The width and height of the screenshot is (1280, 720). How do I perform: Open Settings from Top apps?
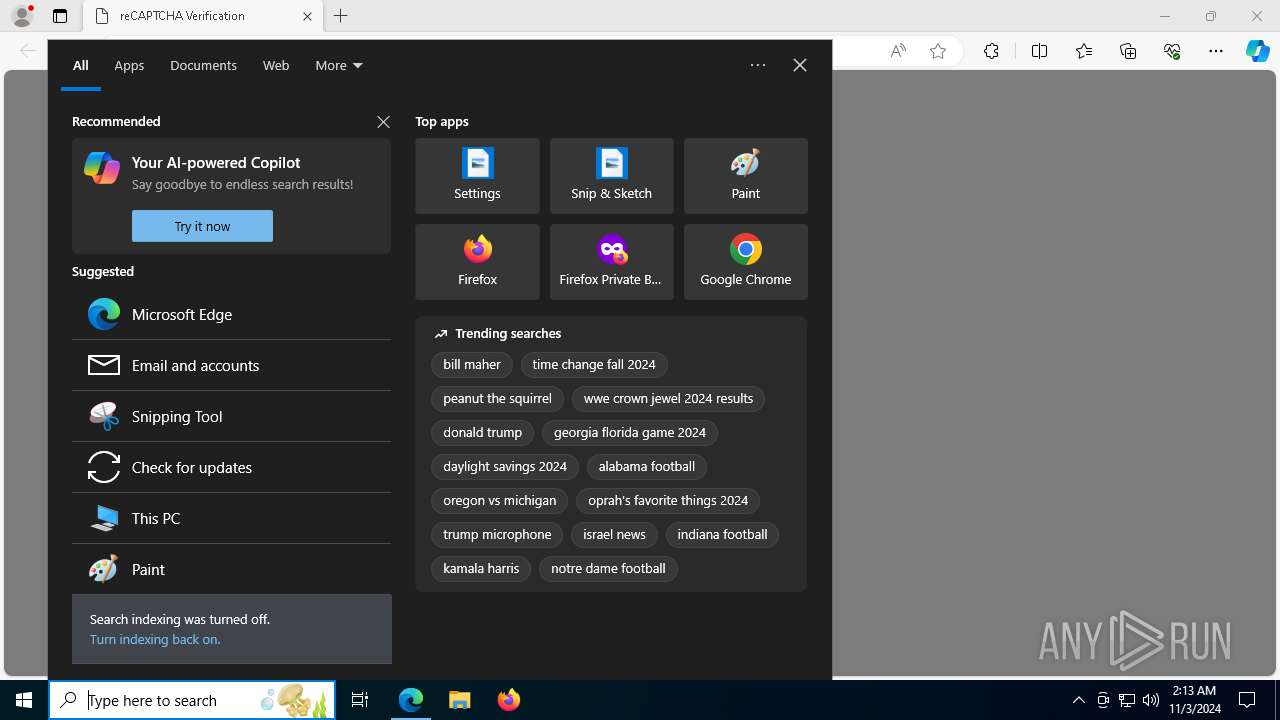(x=477, y=176)
